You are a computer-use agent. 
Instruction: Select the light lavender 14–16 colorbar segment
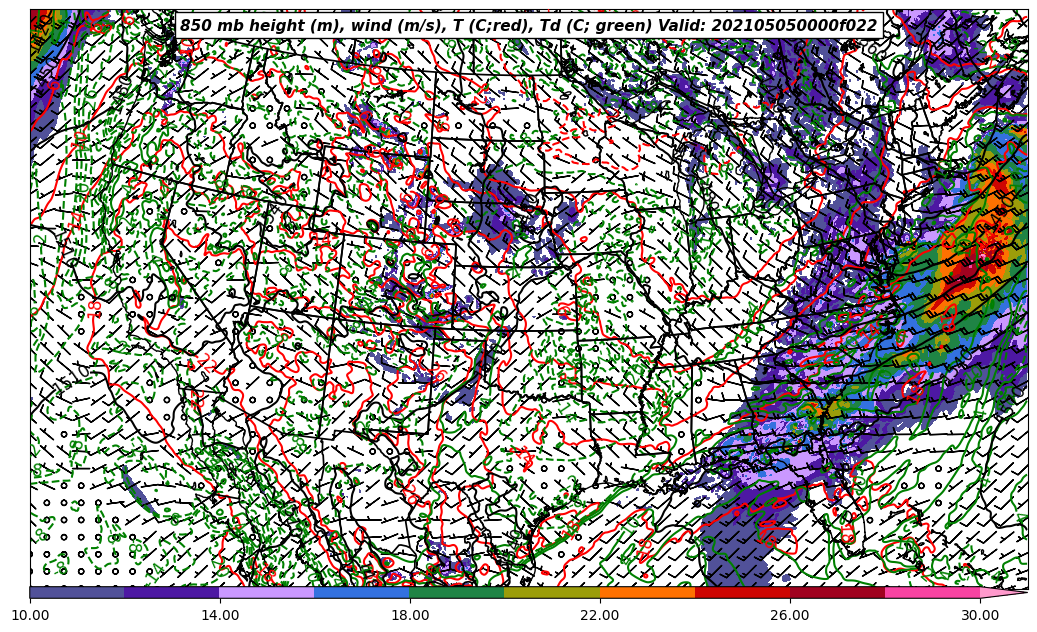[x=267, y=592]
